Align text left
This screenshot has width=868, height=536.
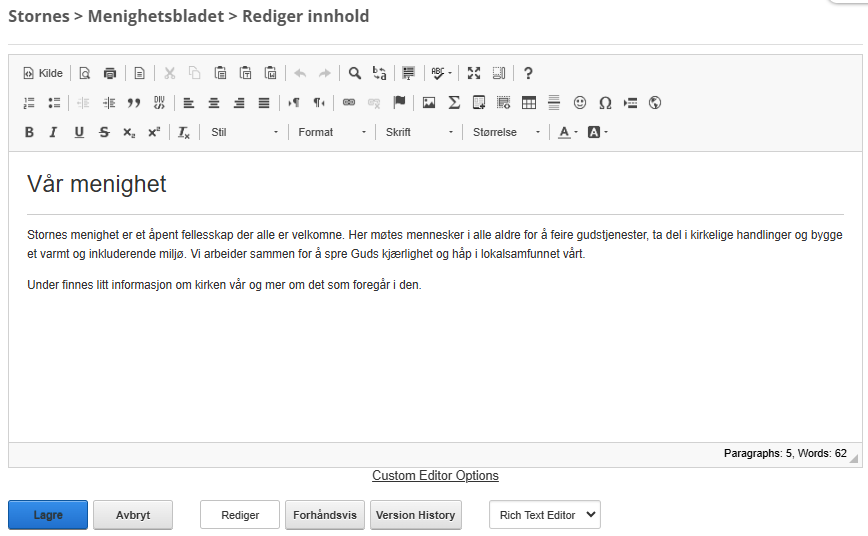click(x=189, y=103)
